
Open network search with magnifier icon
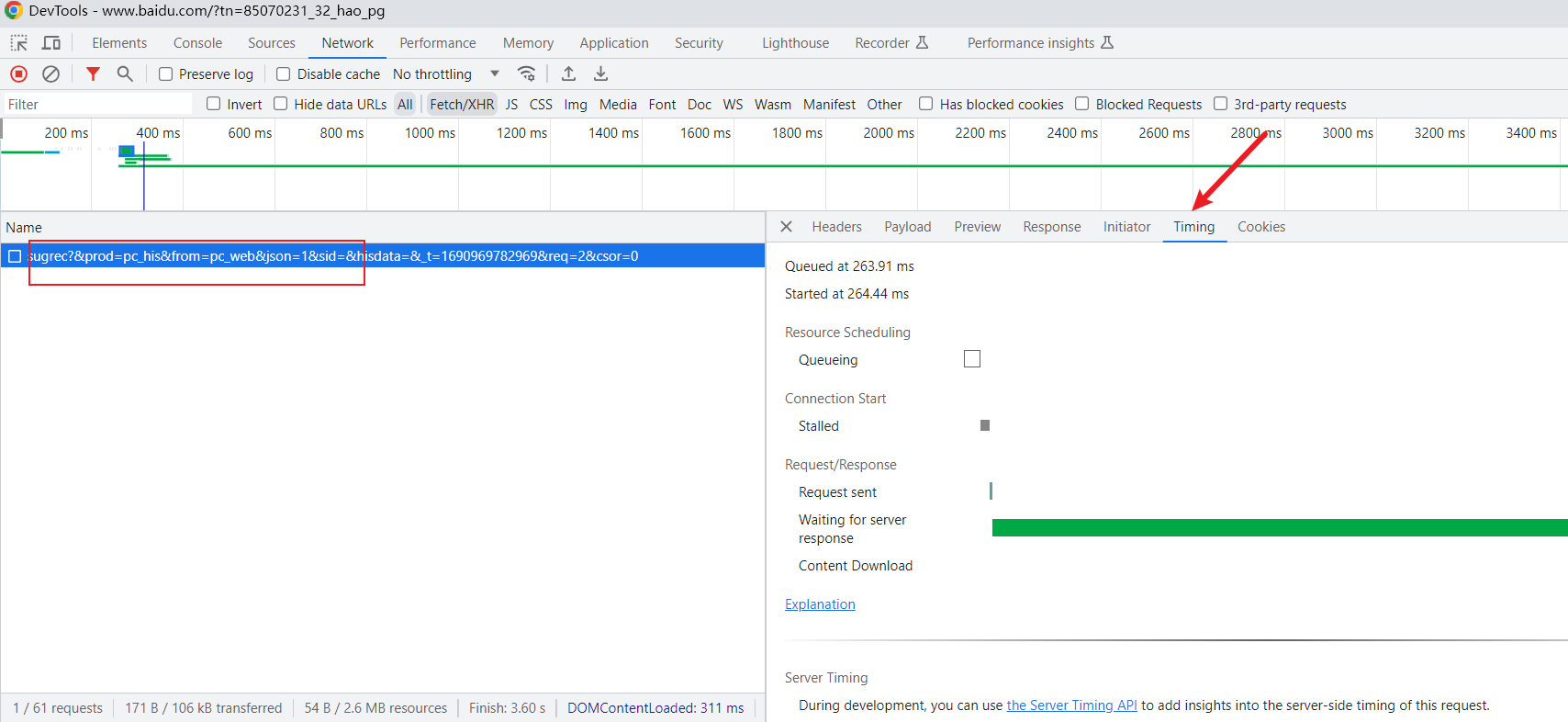click(x=125, y=74)
